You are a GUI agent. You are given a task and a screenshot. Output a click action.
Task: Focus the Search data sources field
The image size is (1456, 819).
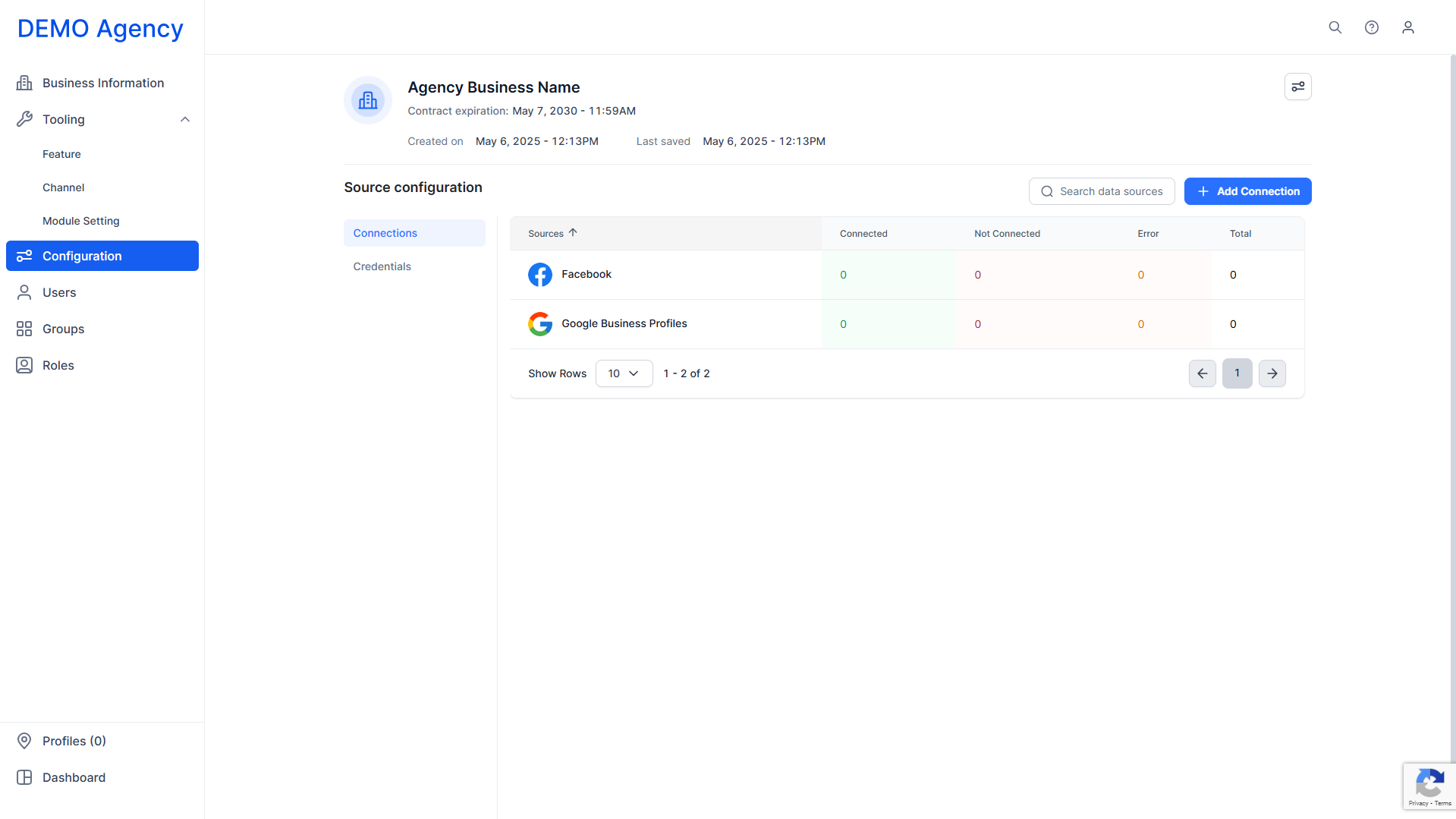click(1102, 191)
